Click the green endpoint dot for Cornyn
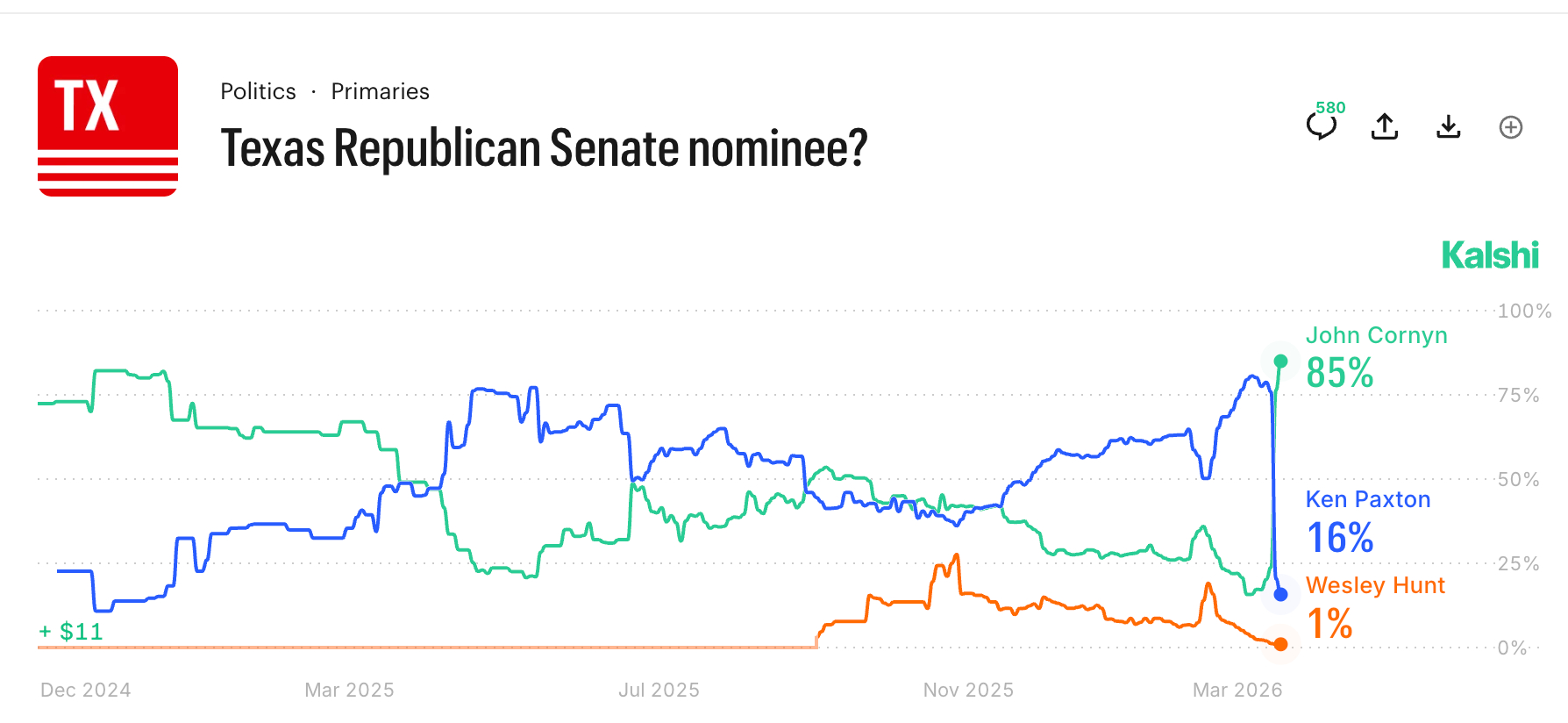 coord(1280,361)
